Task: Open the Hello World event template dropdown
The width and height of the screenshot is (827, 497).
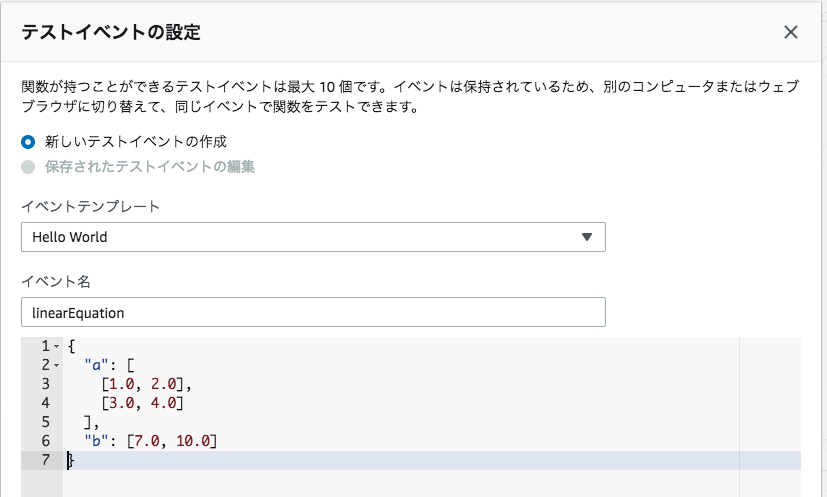Action: (313, 237)
